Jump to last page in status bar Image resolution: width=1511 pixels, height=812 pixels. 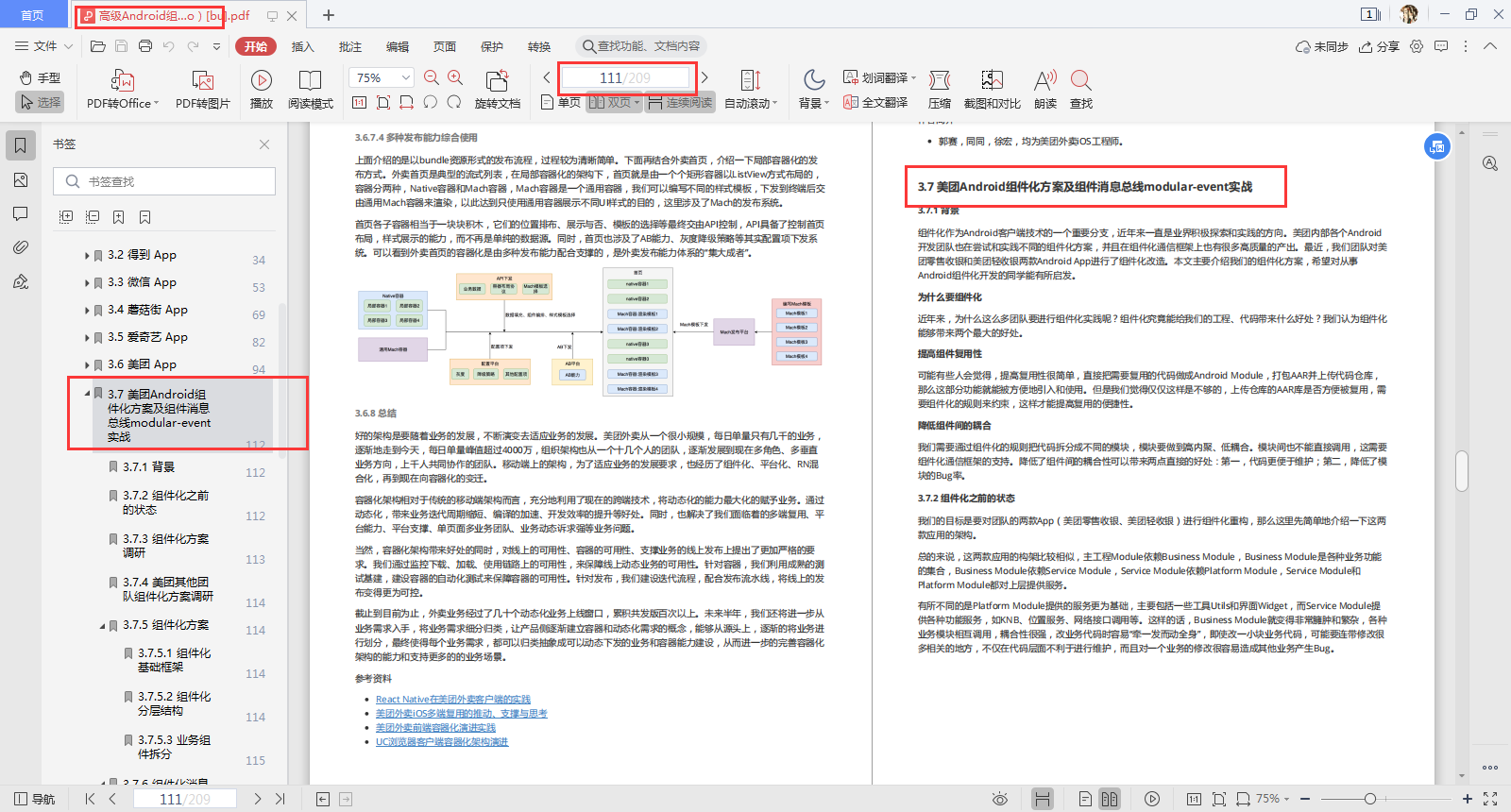pos(280,799)
